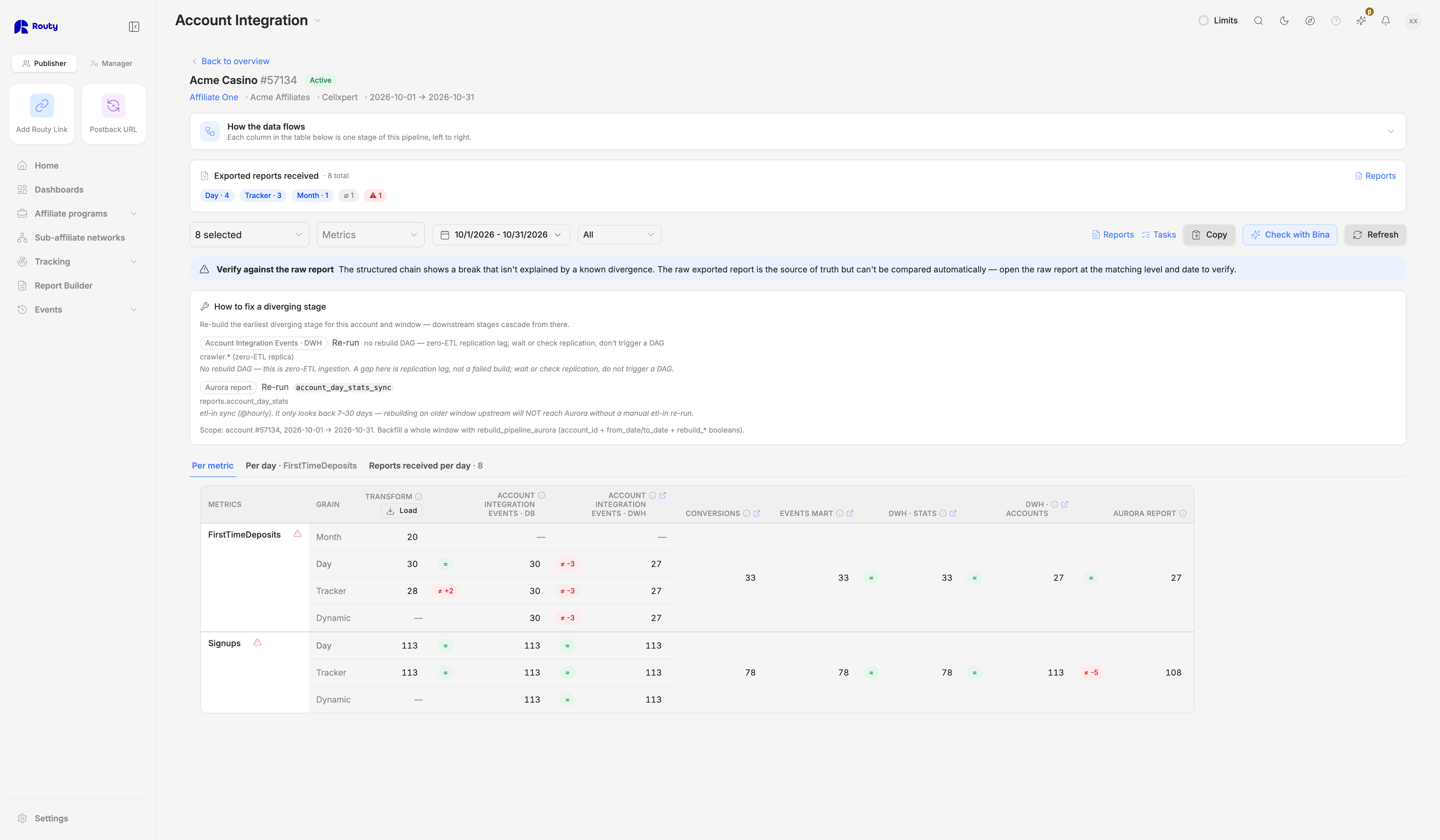Filter by Month · 1 chip

point(313,195)
